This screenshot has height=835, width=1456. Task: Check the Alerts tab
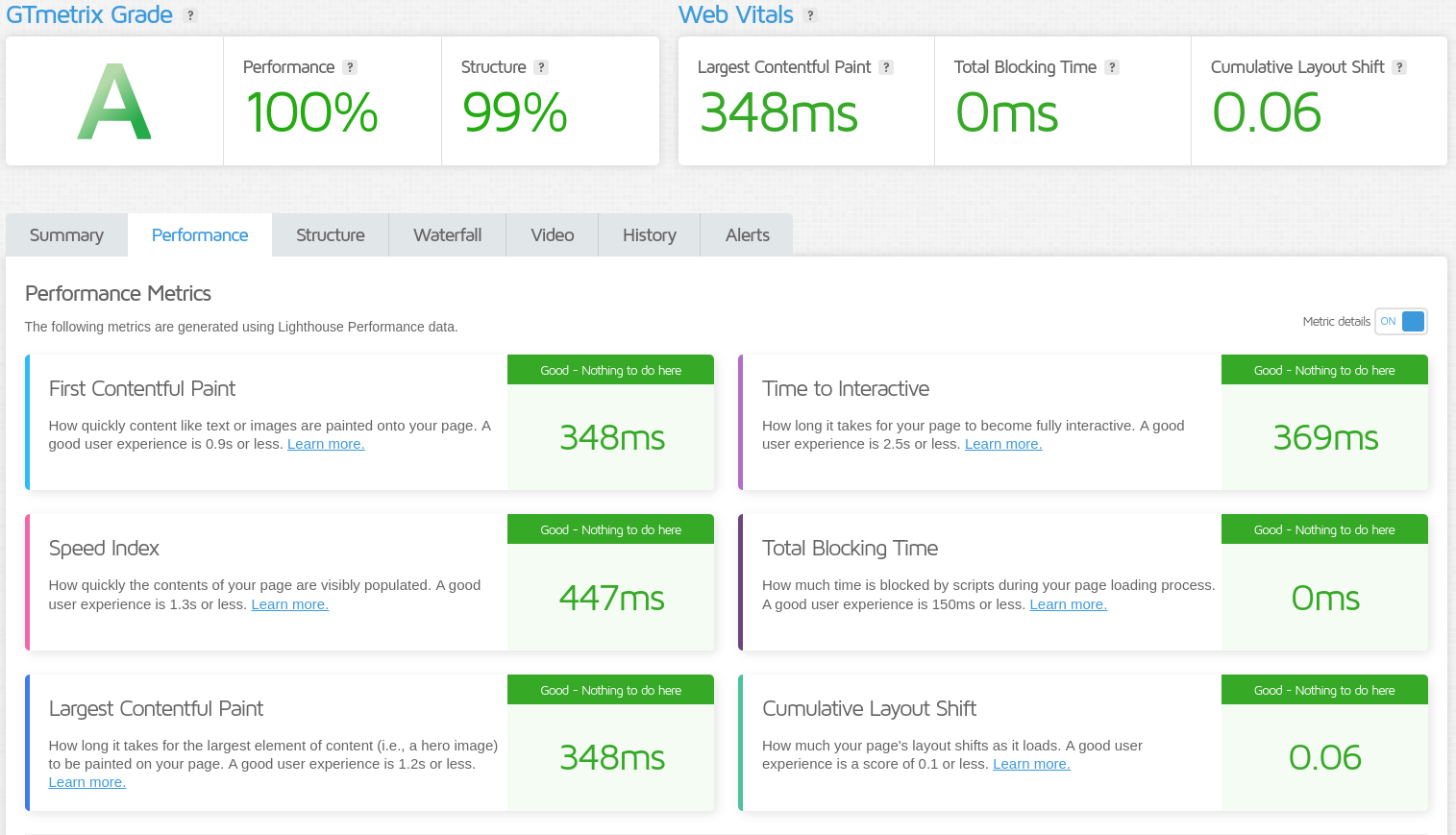click(746, 234)
